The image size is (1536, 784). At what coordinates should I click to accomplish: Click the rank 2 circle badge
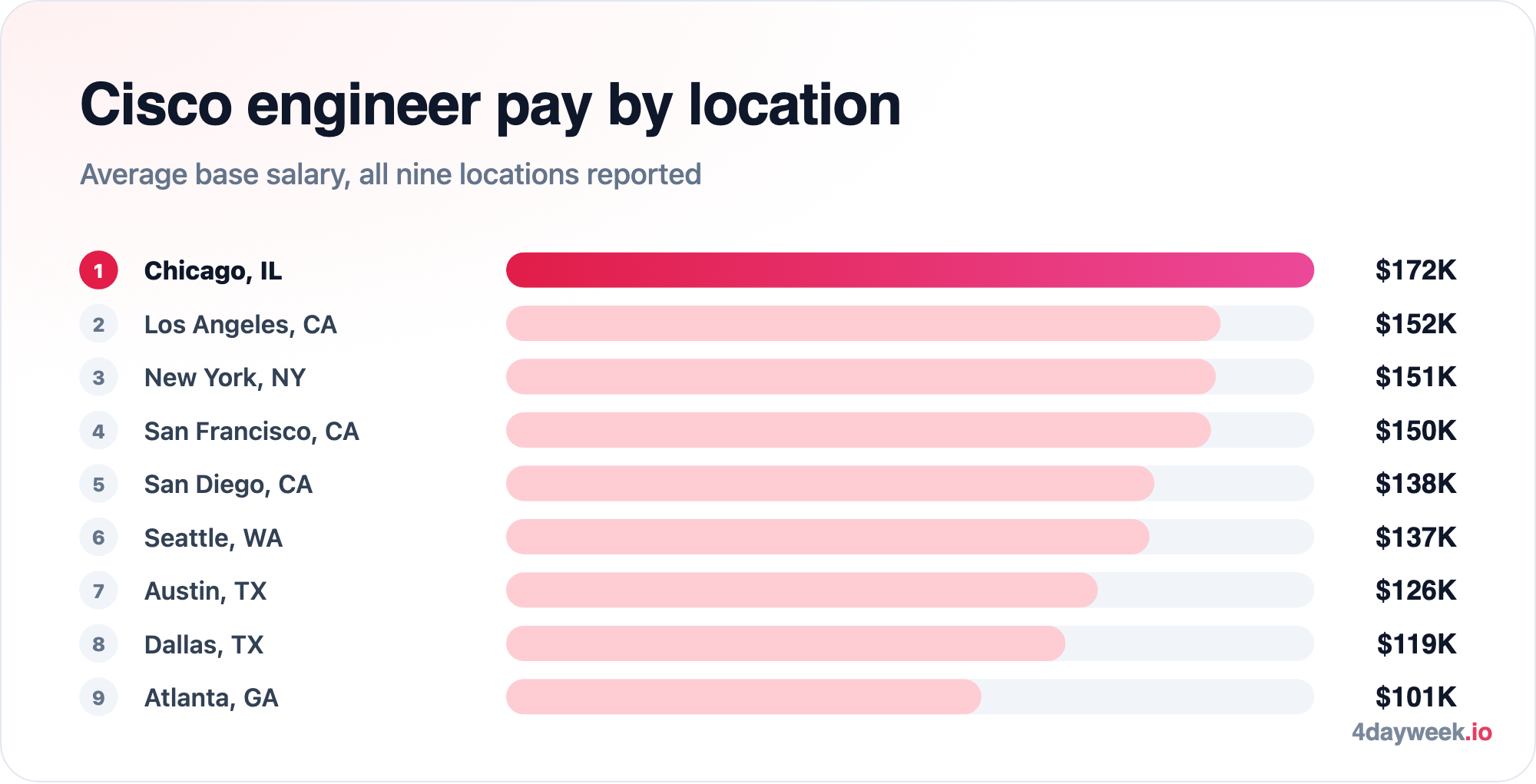(x=98, y=324)
